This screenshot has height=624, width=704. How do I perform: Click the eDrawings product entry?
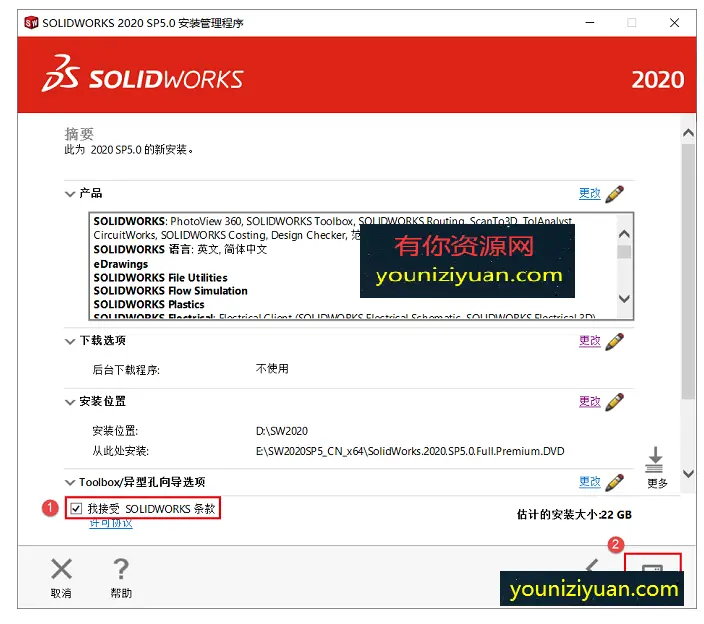tap(121, 264)
